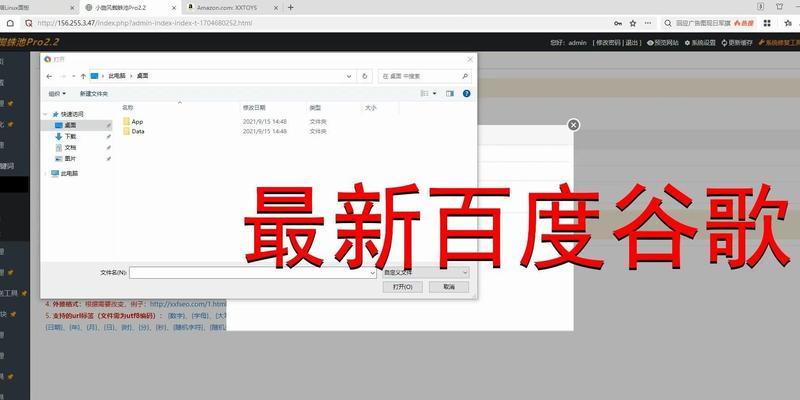Open a new browser tab

point(290,8)
